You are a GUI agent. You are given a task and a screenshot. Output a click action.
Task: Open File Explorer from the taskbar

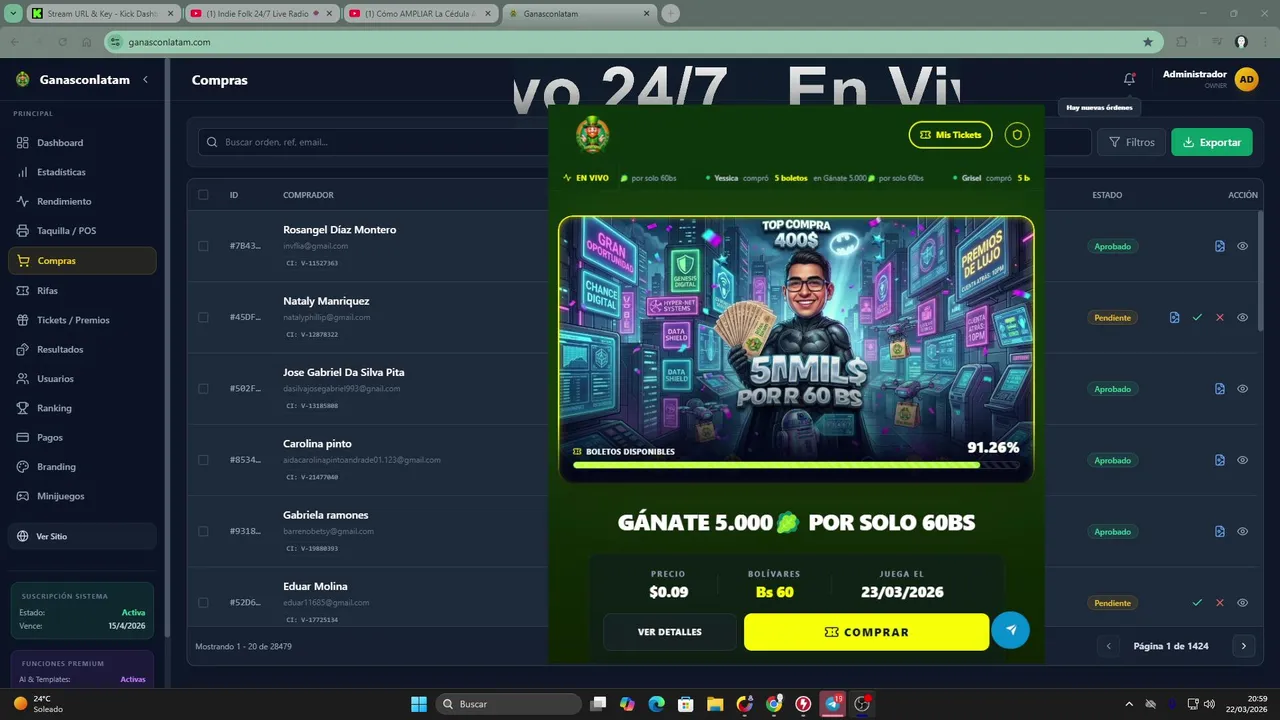[x=715, y=704]
